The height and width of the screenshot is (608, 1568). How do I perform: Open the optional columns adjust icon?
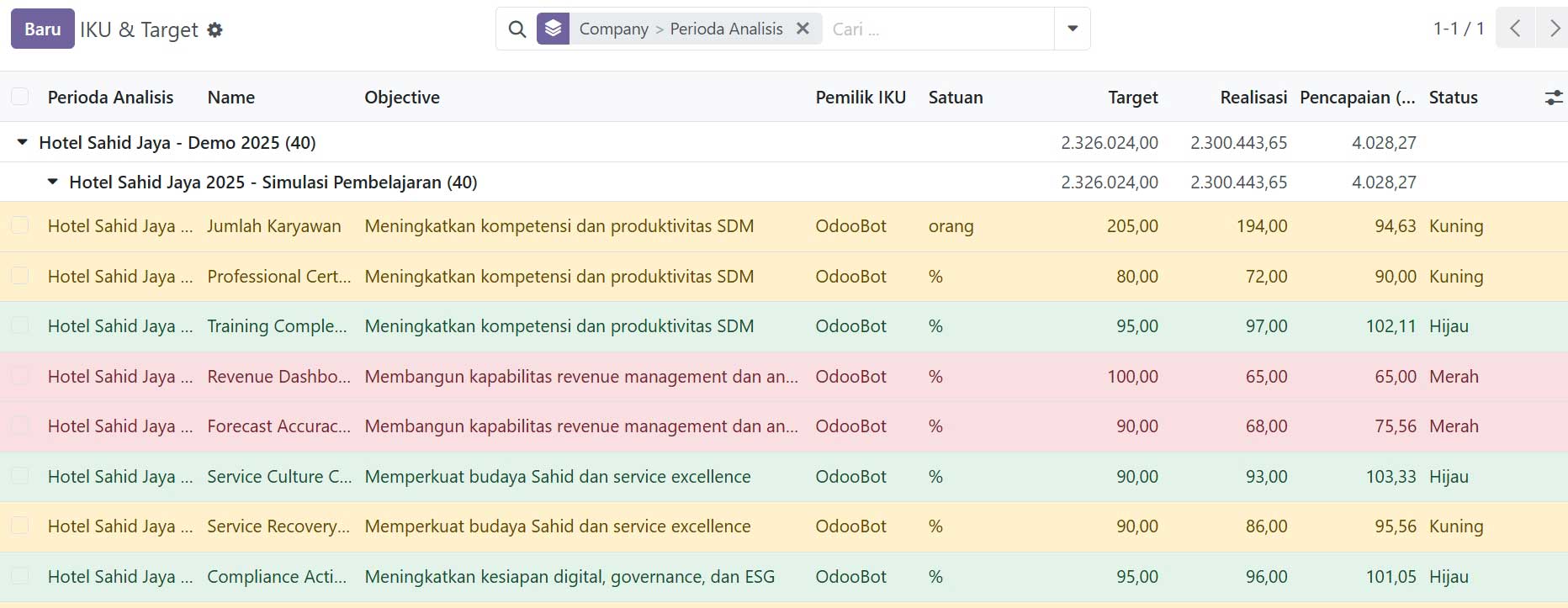tap(1554, 98)
